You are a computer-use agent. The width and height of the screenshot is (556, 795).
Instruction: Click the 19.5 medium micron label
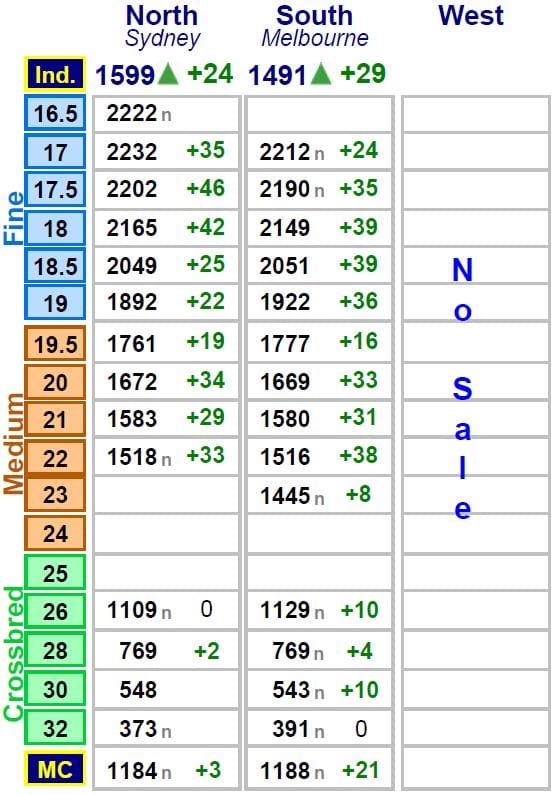55,344
